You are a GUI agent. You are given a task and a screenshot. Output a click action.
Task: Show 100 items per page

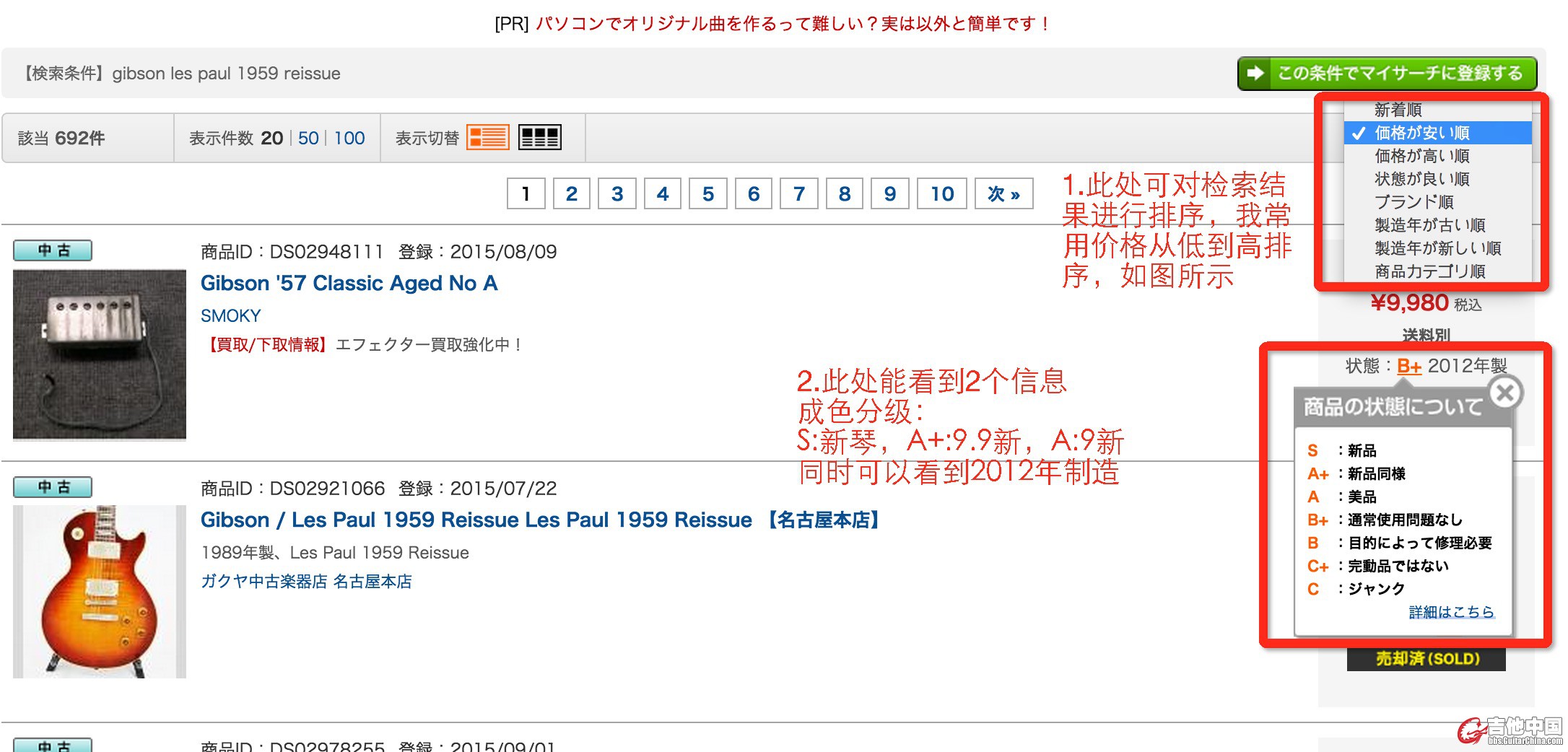pos(349,138)
